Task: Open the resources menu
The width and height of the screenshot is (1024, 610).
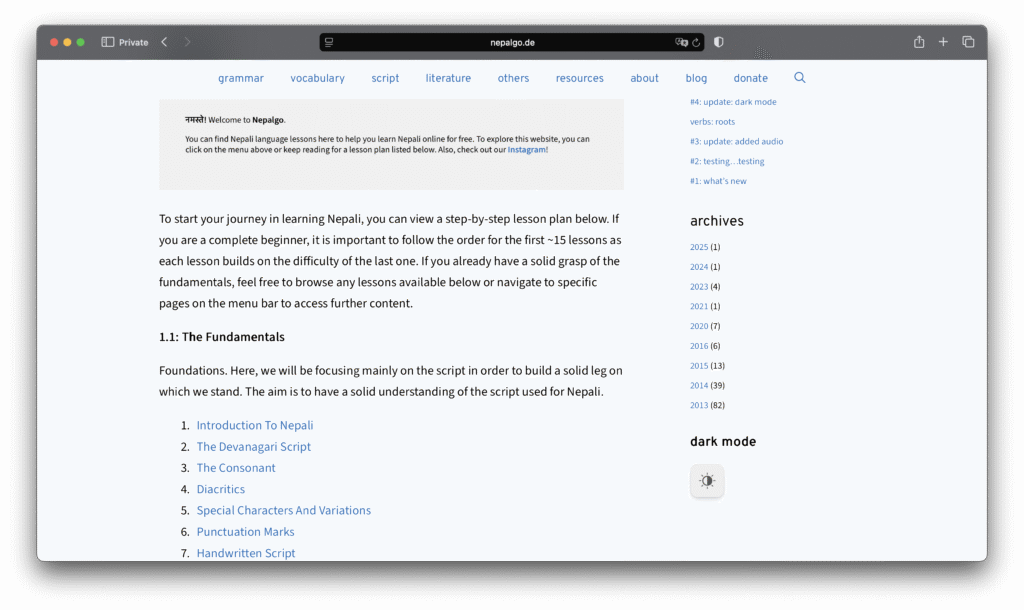Action: [x=580, y=78]
